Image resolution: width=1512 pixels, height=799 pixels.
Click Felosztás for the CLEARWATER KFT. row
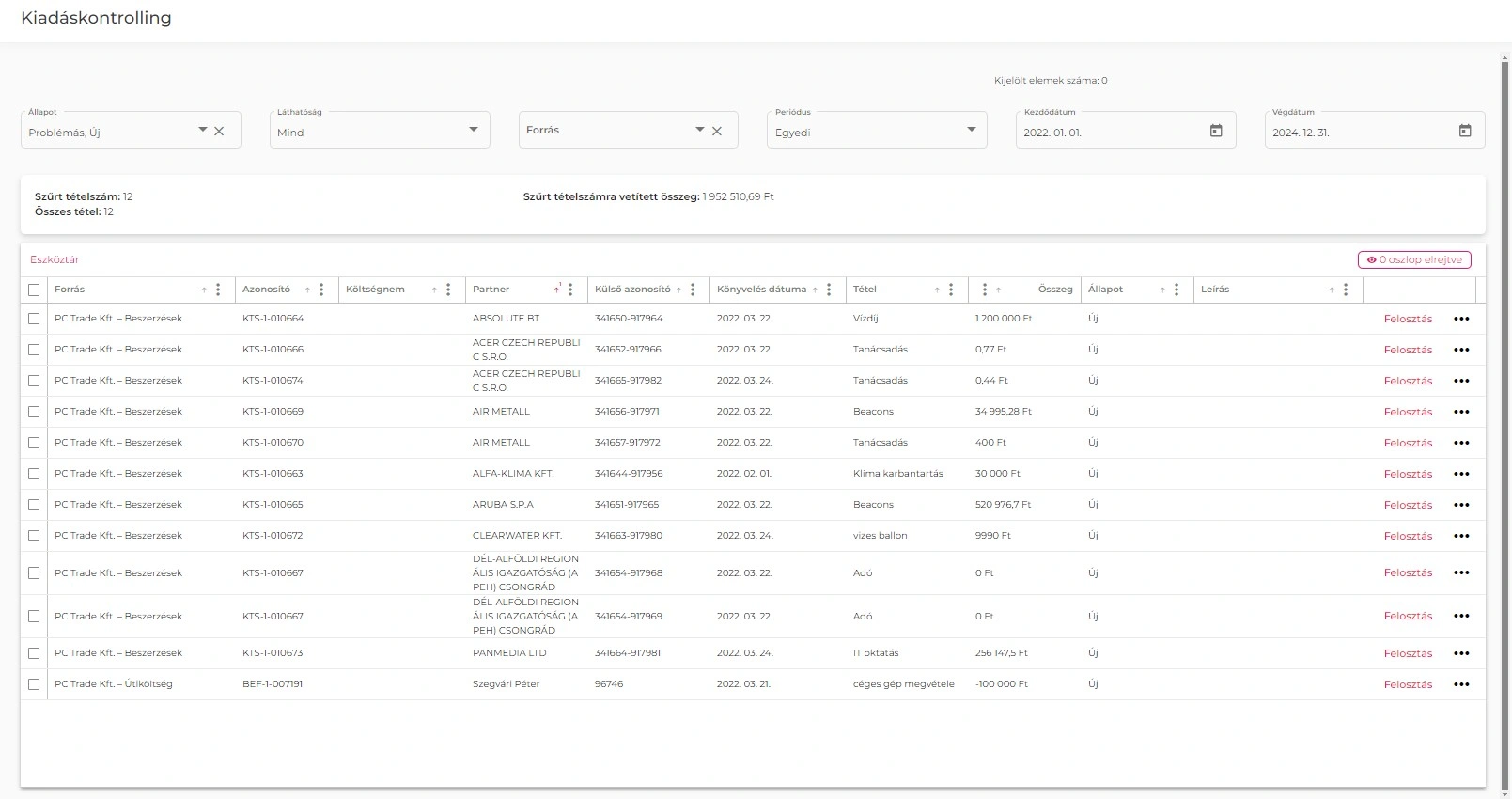tap(1408, 536)
